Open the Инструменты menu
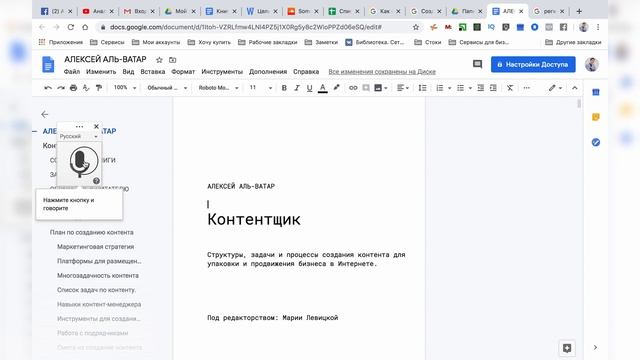Viewport: 640px width, 360px height. (x=222, y=71)
